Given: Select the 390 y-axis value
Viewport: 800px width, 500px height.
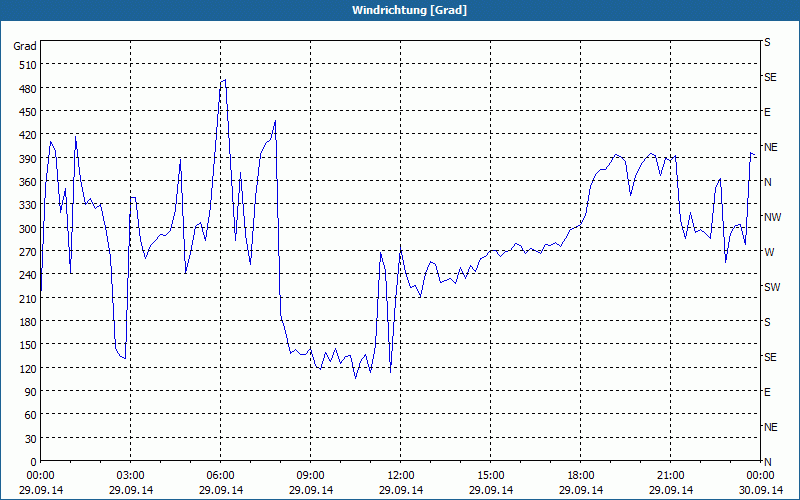Looking at the screenshot, I should click(x=28, y=159).
